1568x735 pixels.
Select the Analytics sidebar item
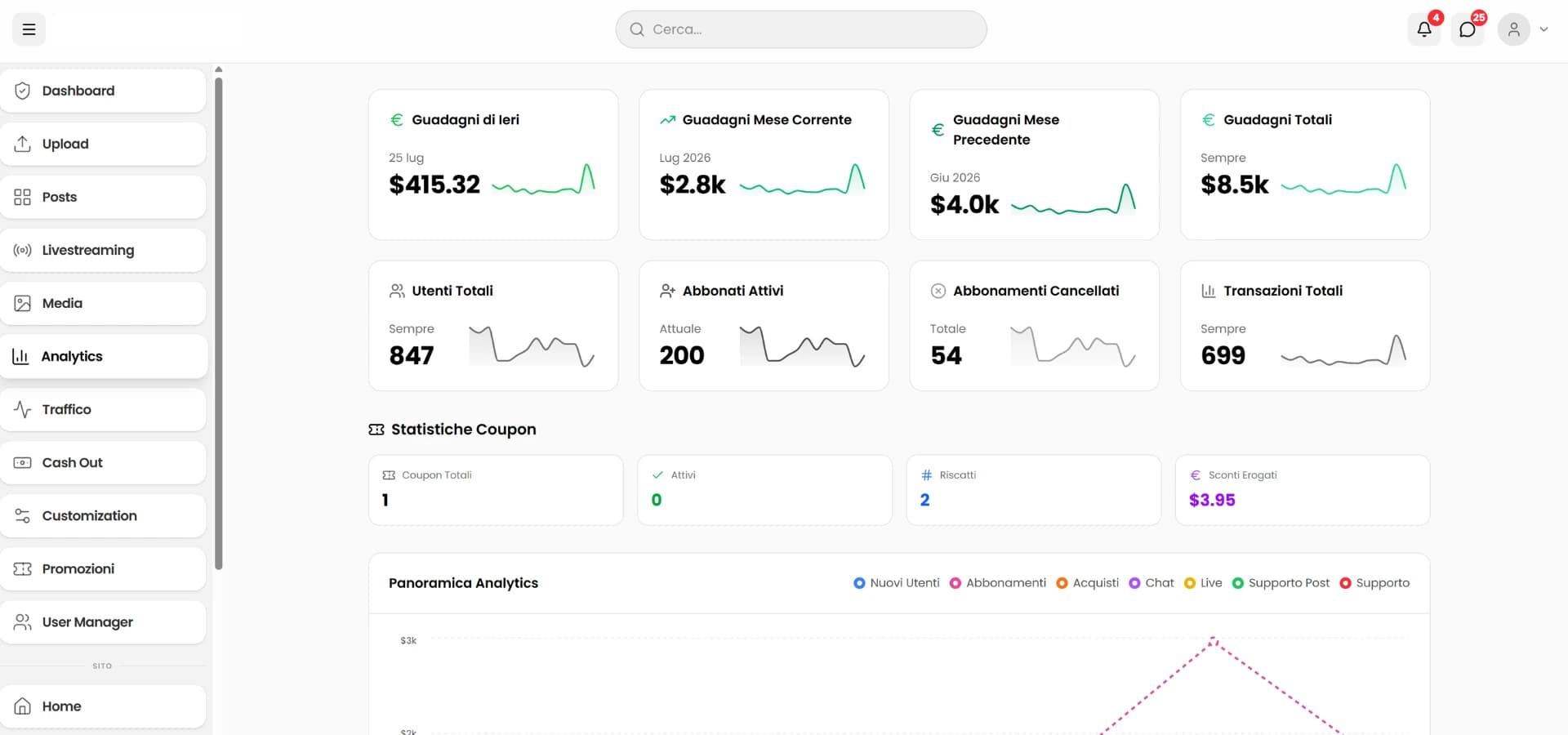tap(104, 356)
